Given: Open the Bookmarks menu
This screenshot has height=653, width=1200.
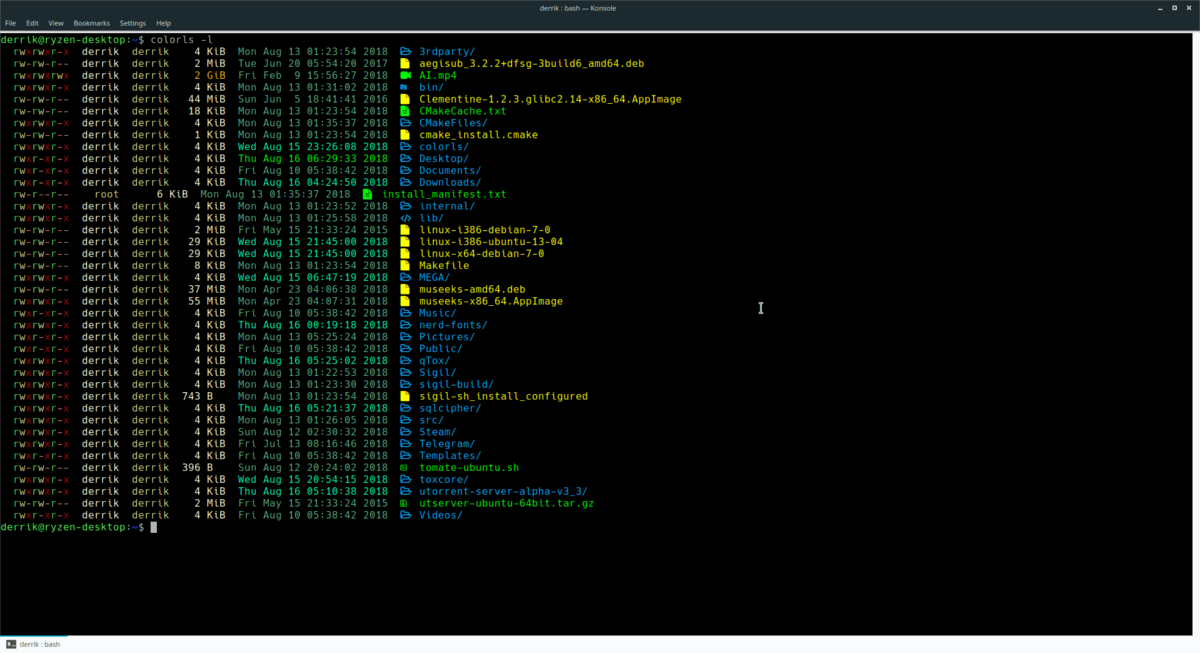Looking at the screenshot, I should [92, 22].
